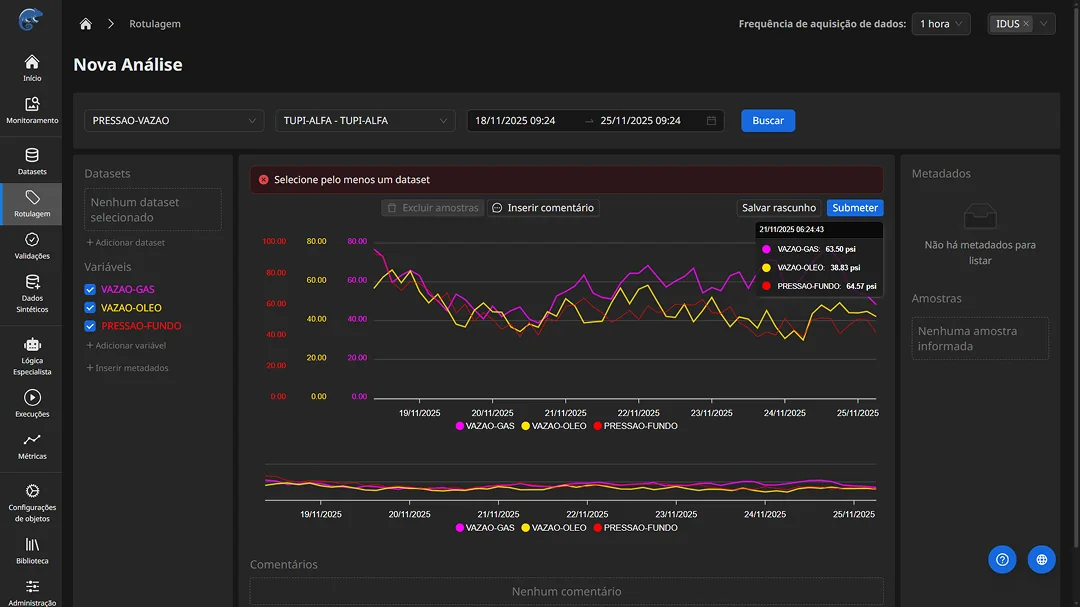Click the end date field 25/11/2025 09:24
This screenshot has height=607, width=1080.
(641, 121)
